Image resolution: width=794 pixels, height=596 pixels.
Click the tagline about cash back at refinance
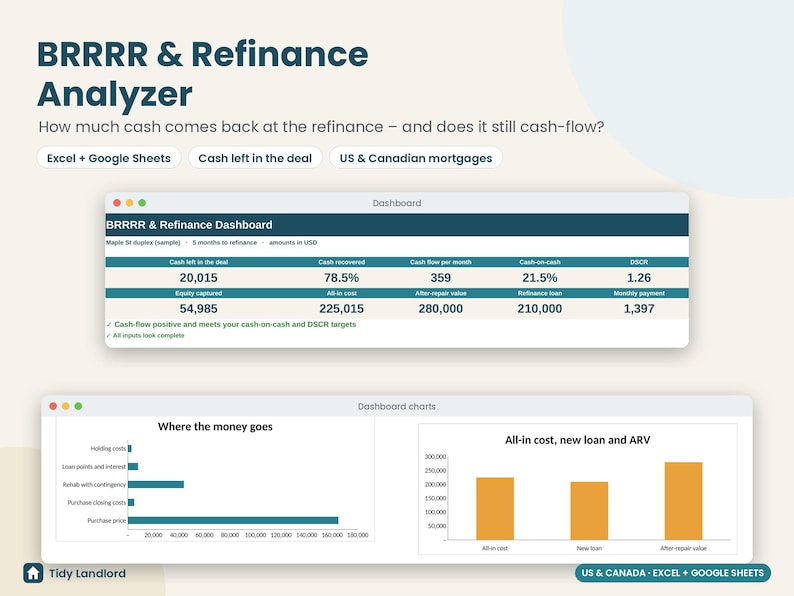pyautogui.click(x=322, y=127)
